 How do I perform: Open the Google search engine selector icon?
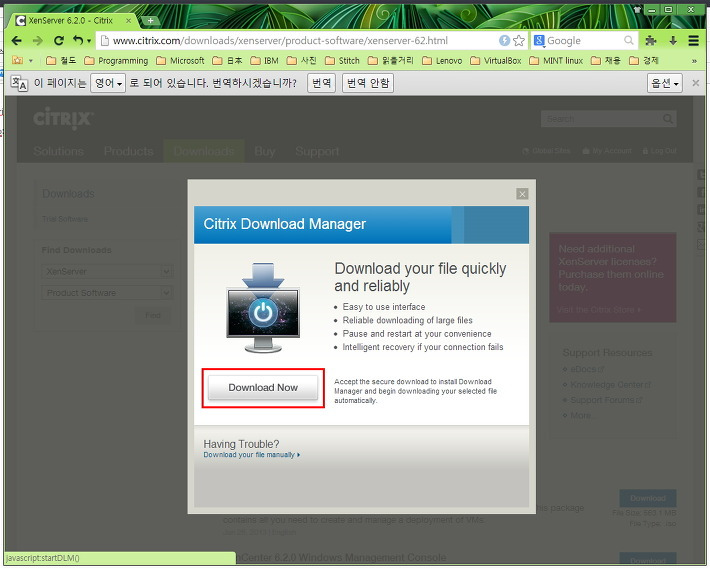coord(539,41)
